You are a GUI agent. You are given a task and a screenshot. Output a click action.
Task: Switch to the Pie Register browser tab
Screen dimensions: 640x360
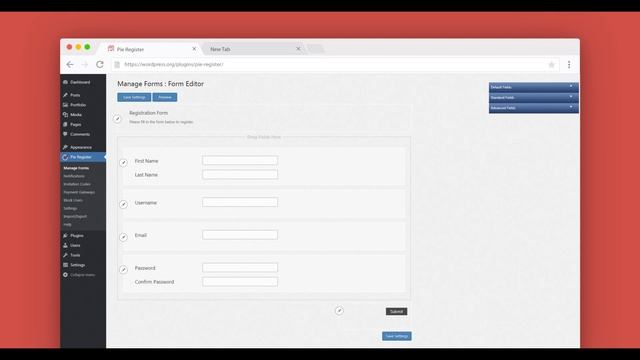tap(151, 49)
